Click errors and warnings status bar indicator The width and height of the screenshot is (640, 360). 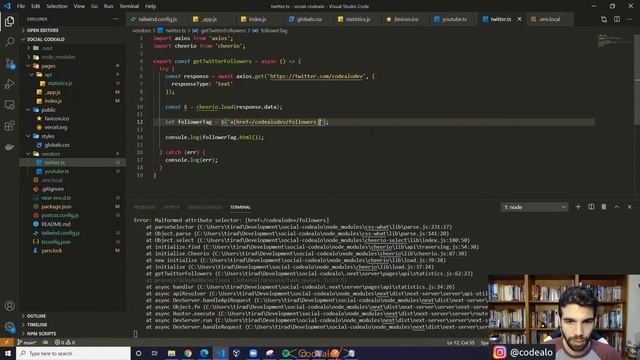click(65, 342)
